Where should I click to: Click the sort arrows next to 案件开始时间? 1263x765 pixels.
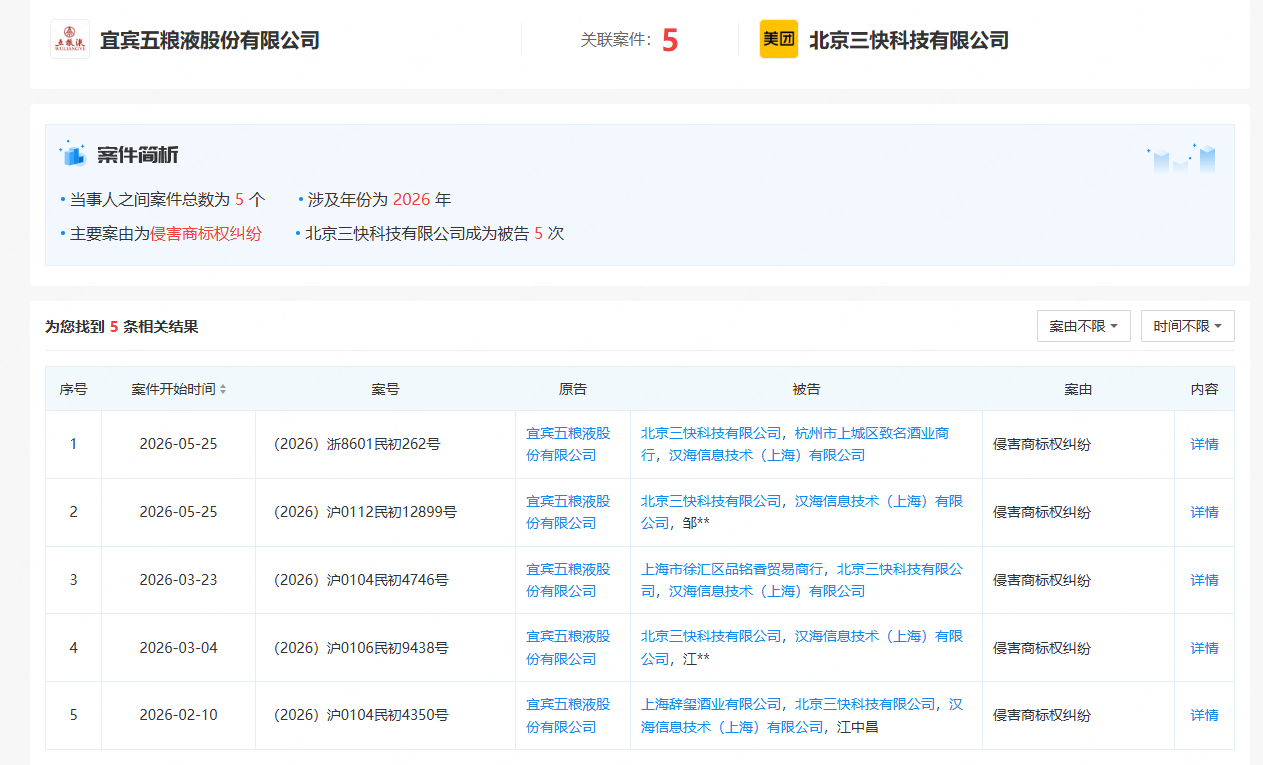(x=223, y=389)
